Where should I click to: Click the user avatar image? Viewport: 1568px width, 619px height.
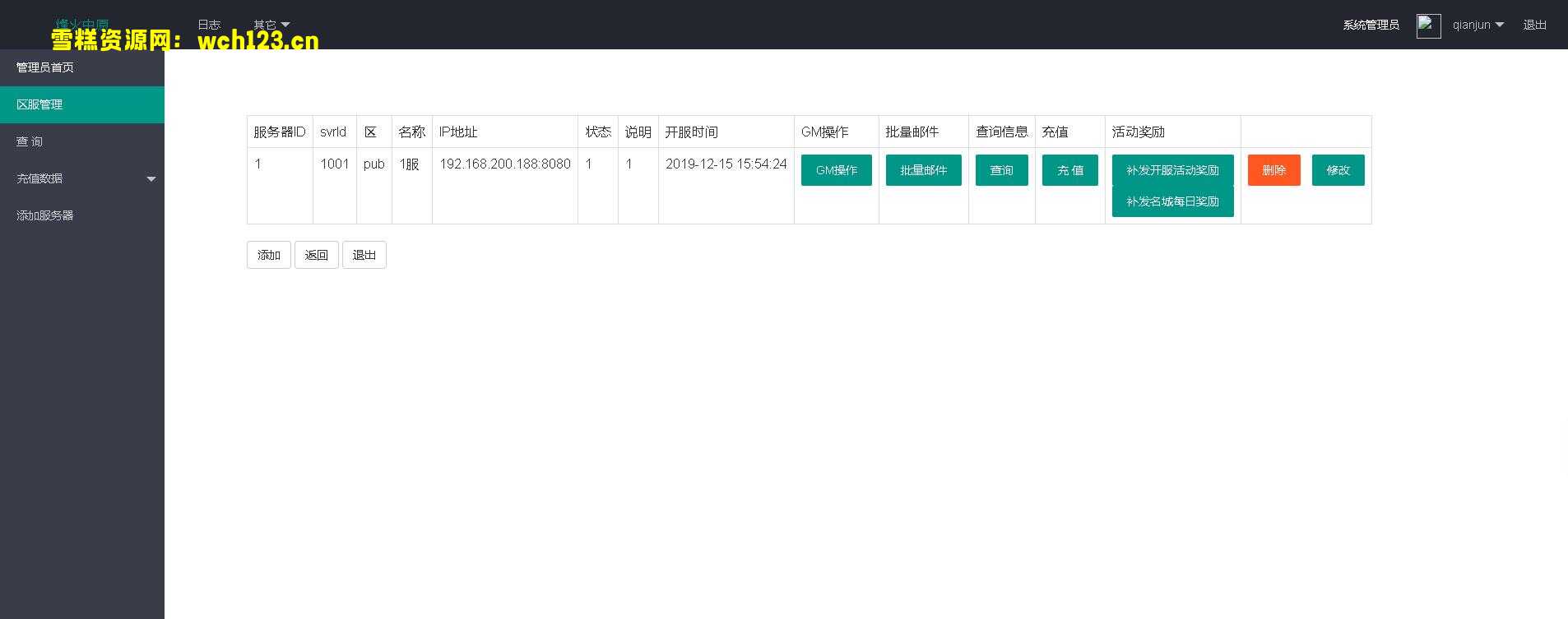click(1428, 26)
